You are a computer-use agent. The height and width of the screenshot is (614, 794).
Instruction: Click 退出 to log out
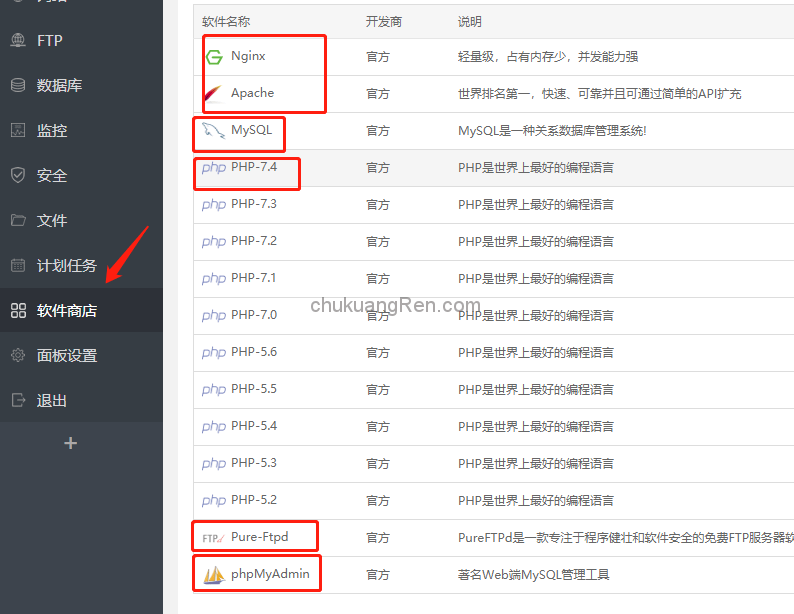(52, 400)
